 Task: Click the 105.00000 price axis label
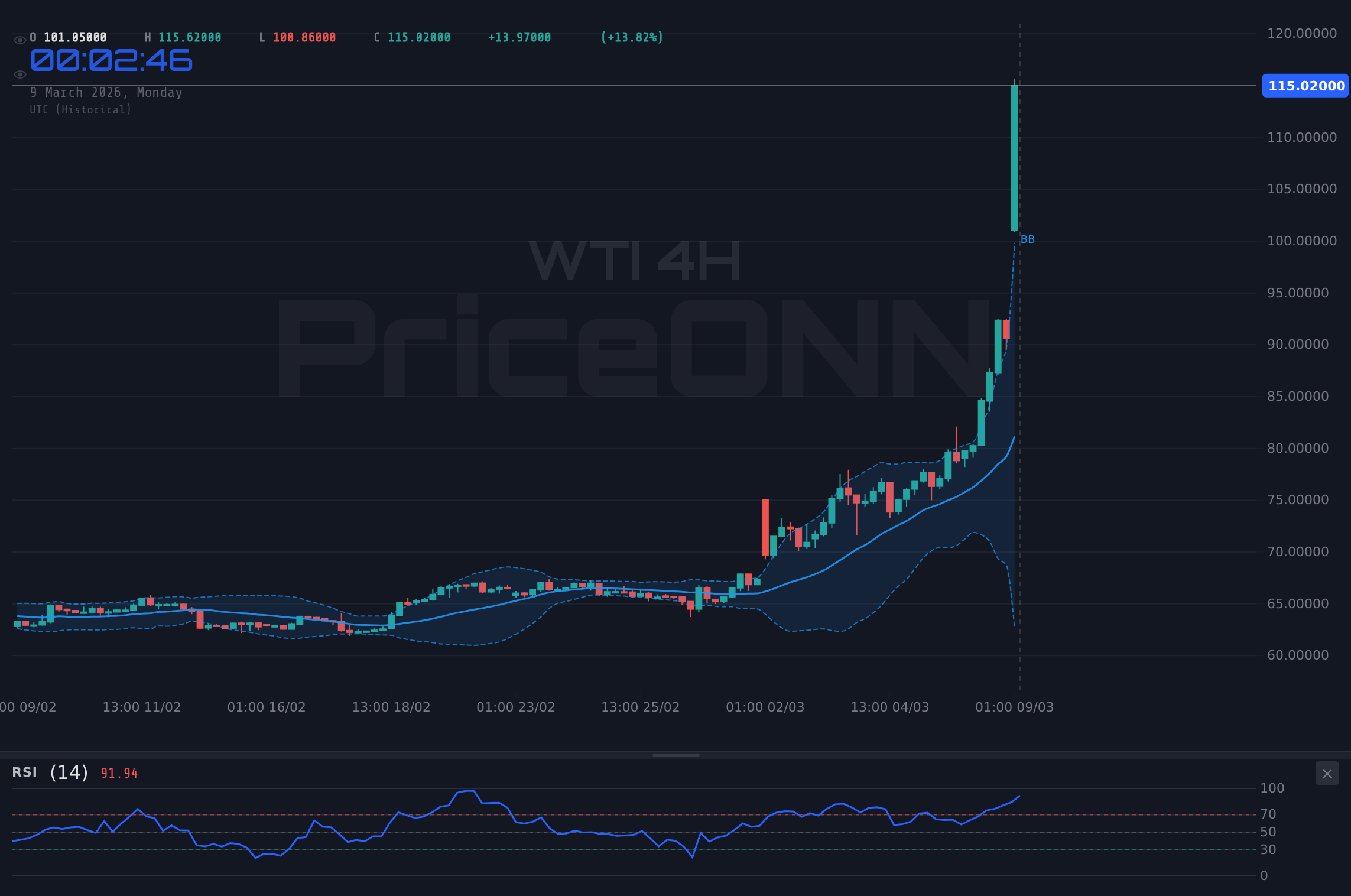pos(1302,189)
